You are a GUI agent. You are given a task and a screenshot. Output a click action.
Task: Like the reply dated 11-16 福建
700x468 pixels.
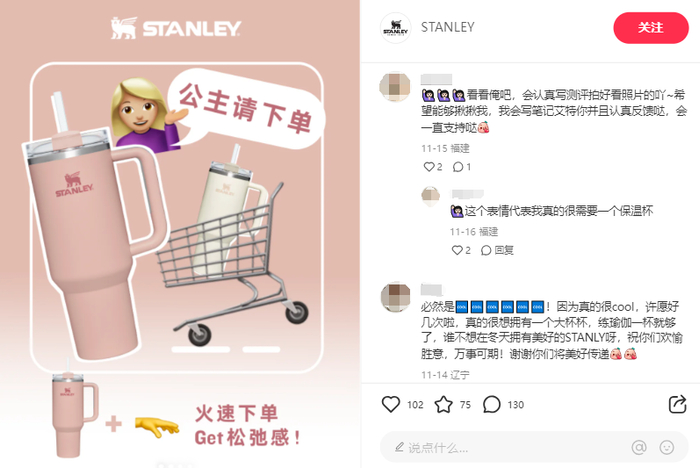click(x=461, y=250)
